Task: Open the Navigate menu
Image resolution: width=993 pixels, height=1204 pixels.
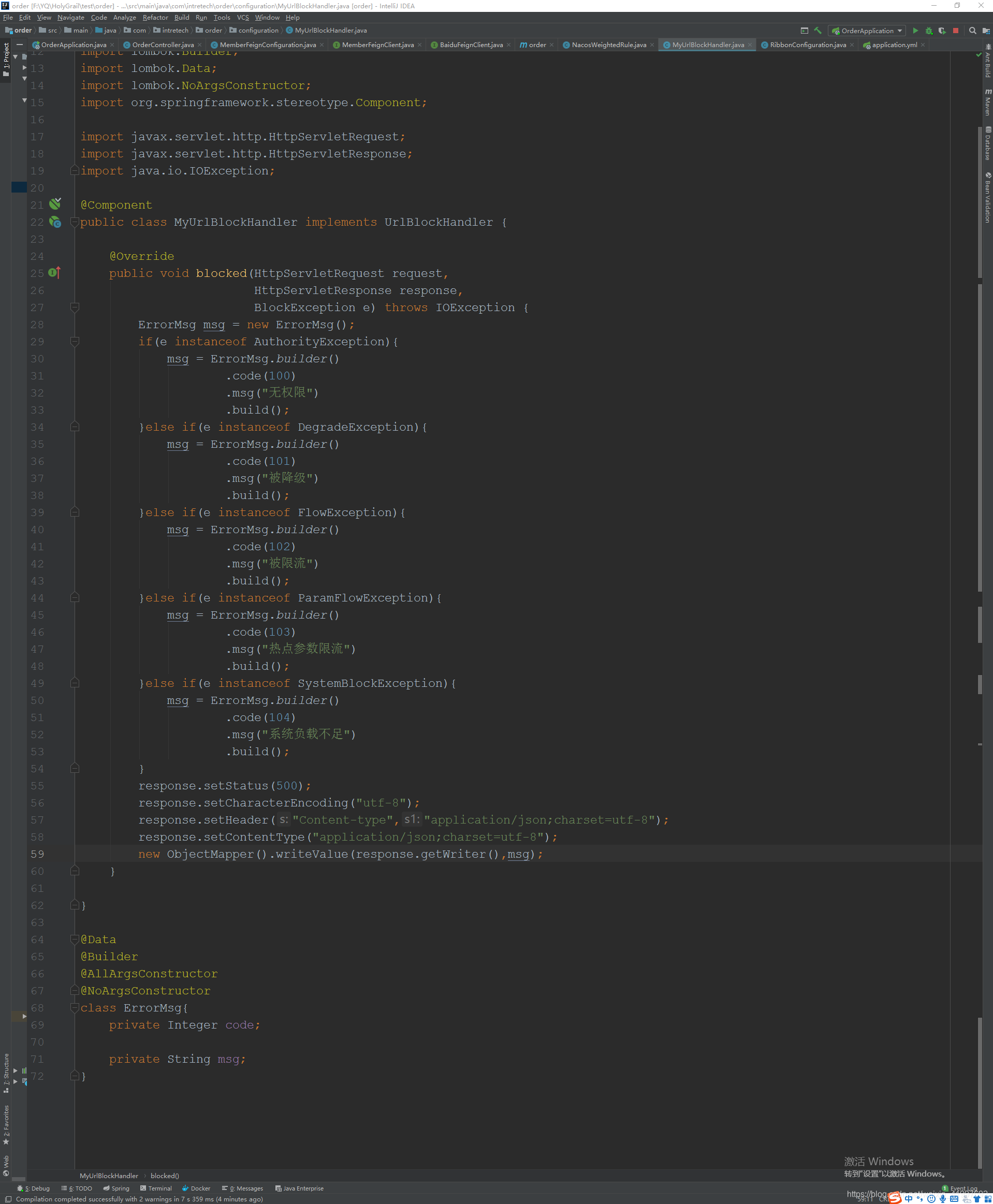Action: (x=70, y=17)
